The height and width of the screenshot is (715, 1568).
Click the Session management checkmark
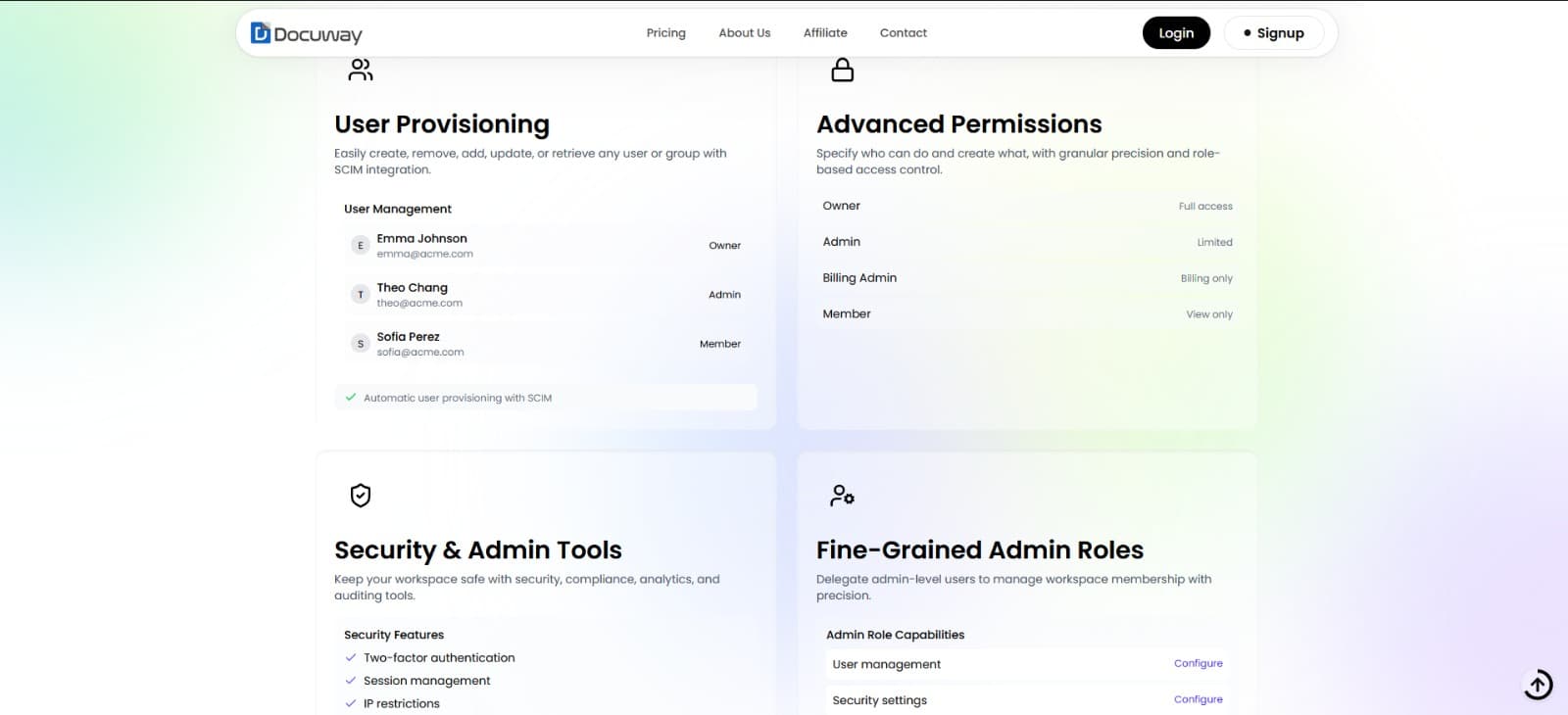click(351, 681)
